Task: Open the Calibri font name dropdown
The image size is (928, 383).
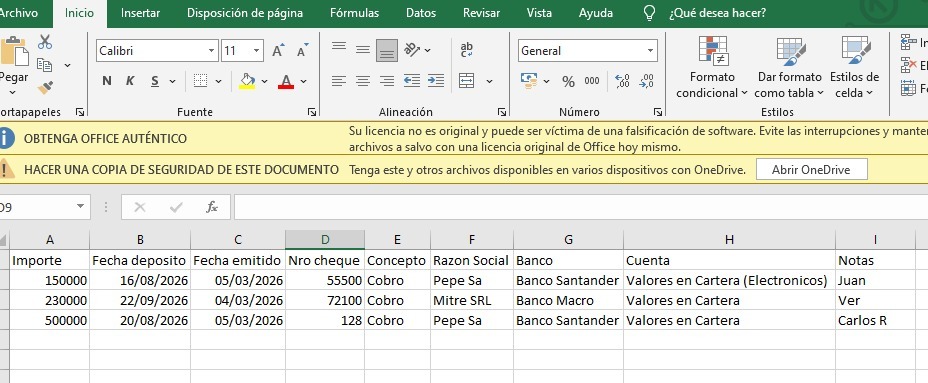Action: click(x=211, y=51)
